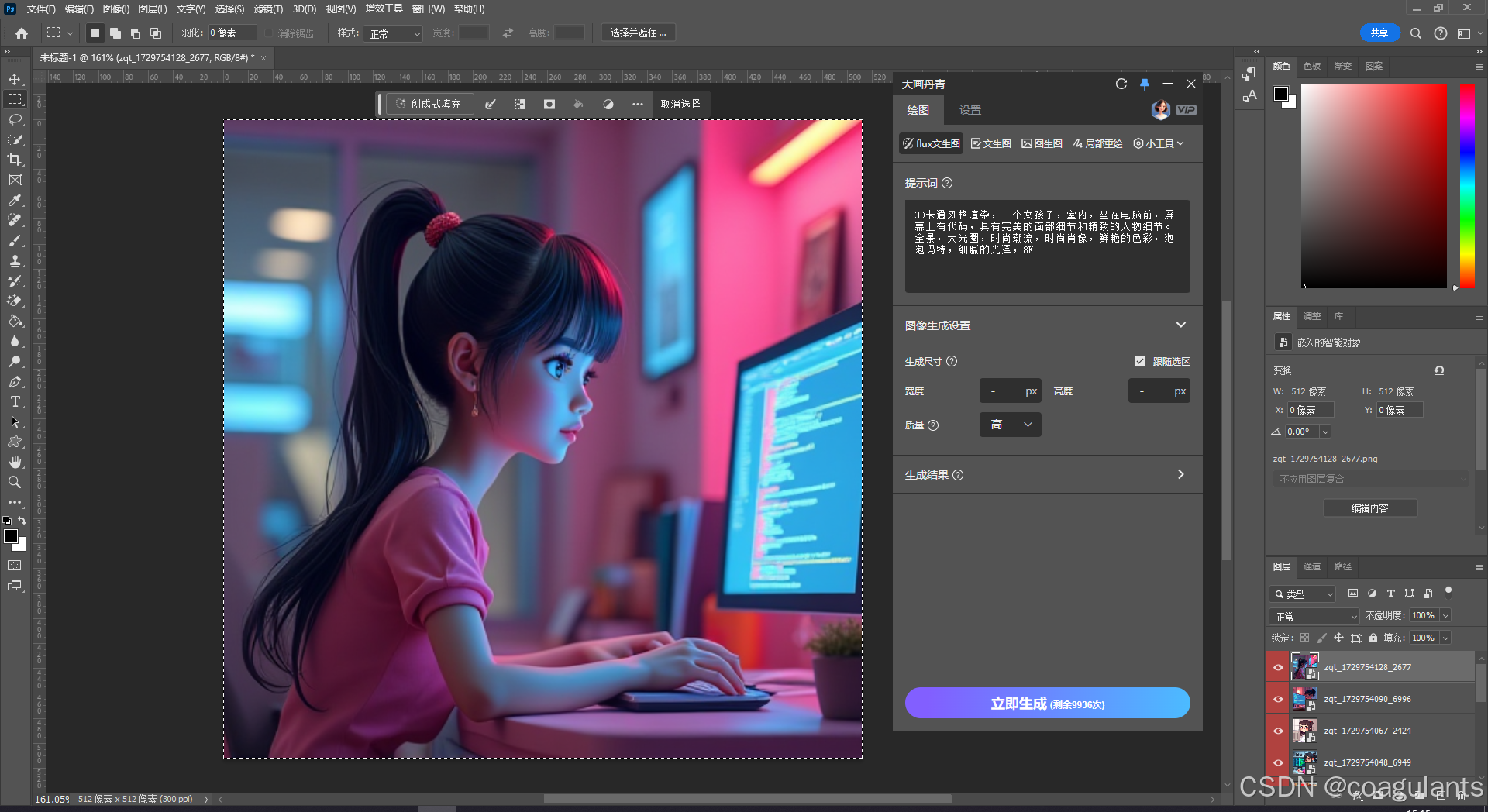The height and width of the screenshot is (812, 1488).
Task: Hide layer zqt_1729754048_6949
Action: [x=1278, y=762]
